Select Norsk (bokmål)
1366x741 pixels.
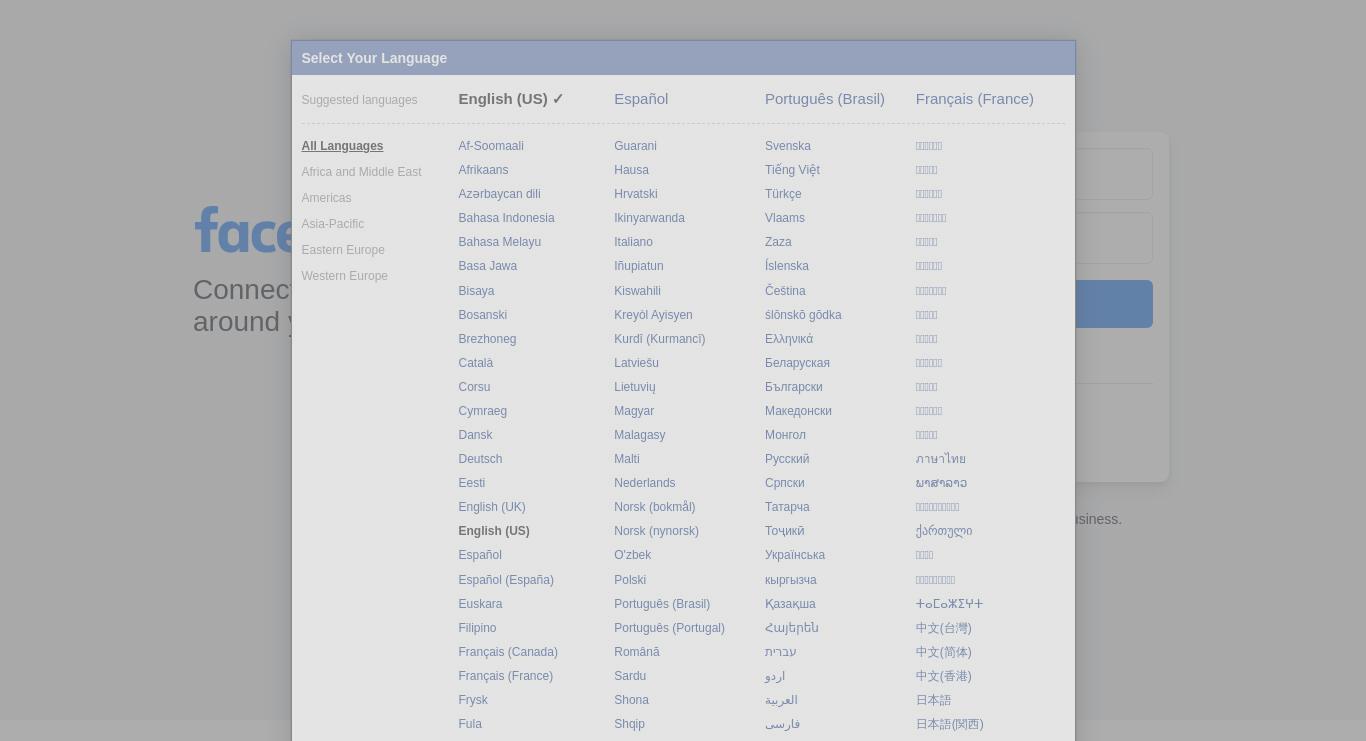[x=654, y=507]
